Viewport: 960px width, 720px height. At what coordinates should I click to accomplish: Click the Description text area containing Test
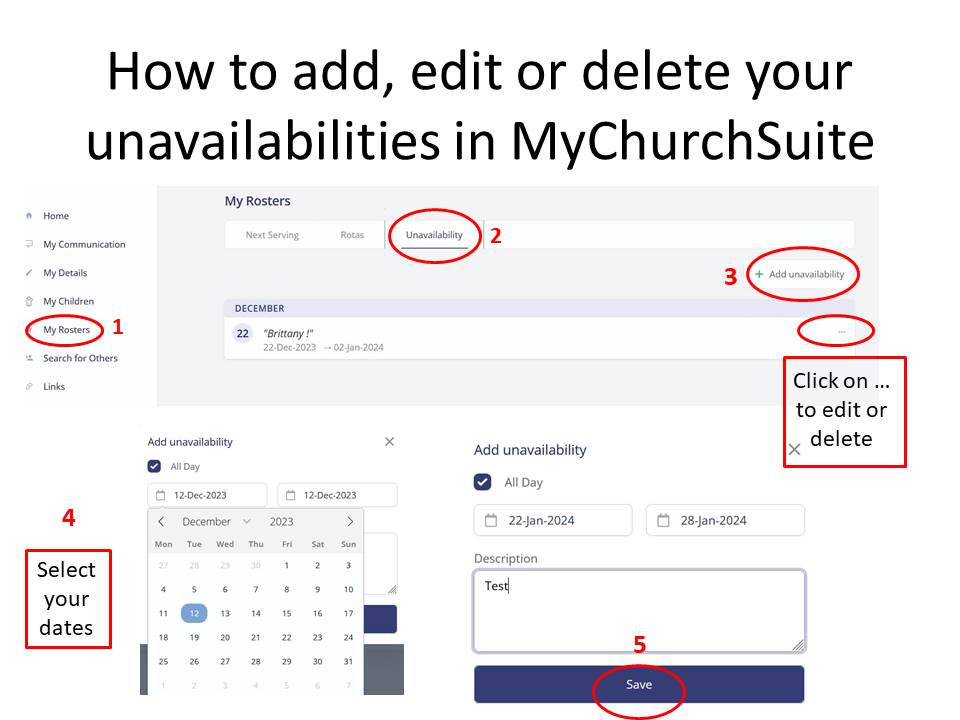pyautogui.click(x=639, y=610)
